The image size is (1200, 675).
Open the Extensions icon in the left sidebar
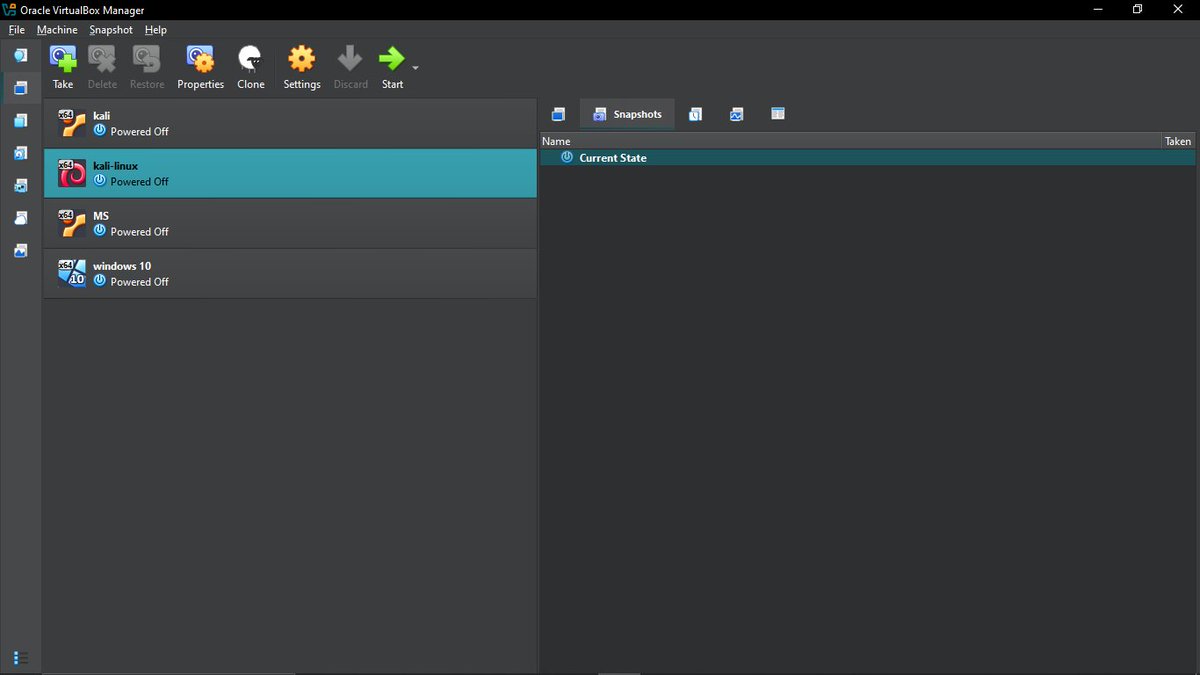pyautogui.click(x=20, y=121)
